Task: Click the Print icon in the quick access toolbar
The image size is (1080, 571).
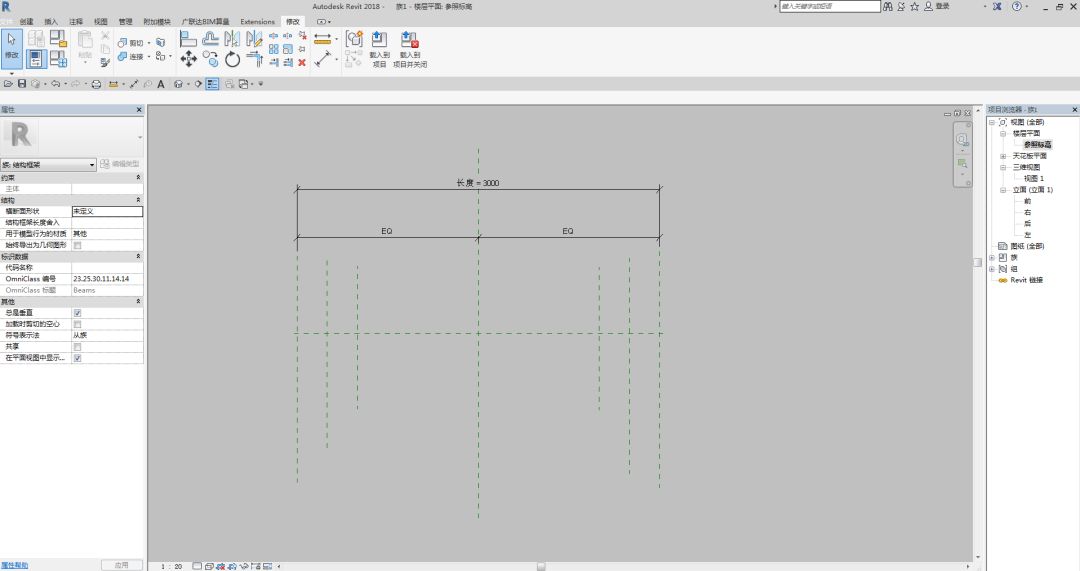Action: tap(96, 84)
